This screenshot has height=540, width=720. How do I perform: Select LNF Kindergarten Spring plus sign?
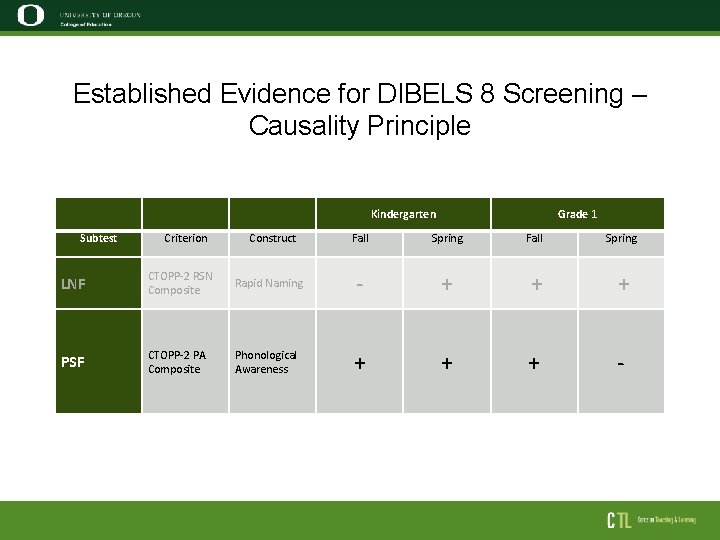[x=447, y=284]
